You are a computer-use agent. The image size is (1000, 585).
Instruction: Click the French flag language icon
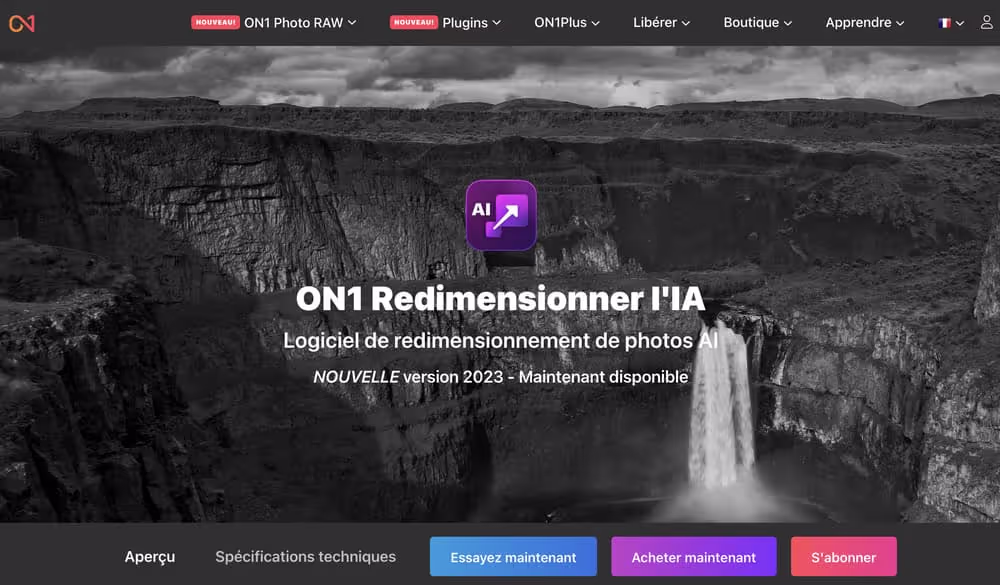(945, 23)
